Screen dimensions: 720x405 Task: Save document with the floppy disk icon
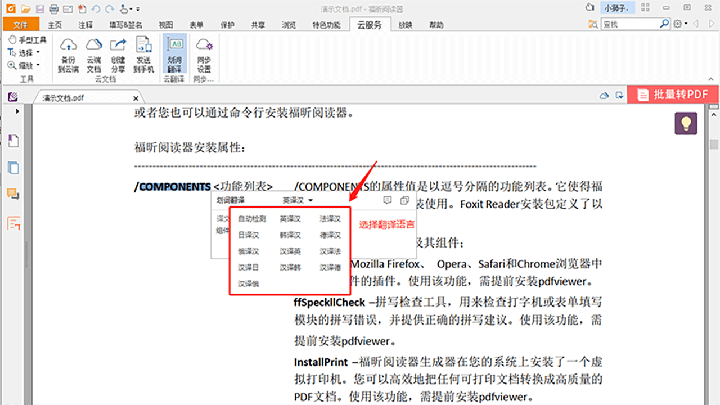[x=40, y=9]
